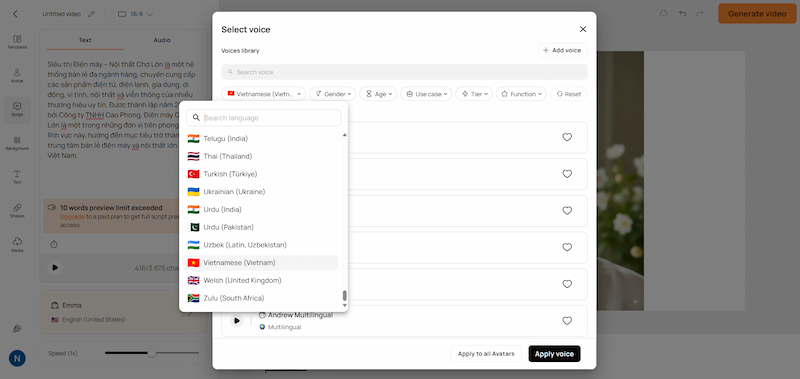Select Zulu (South Africa) language
Screen dimensions: 800x379
pos(261,298)
